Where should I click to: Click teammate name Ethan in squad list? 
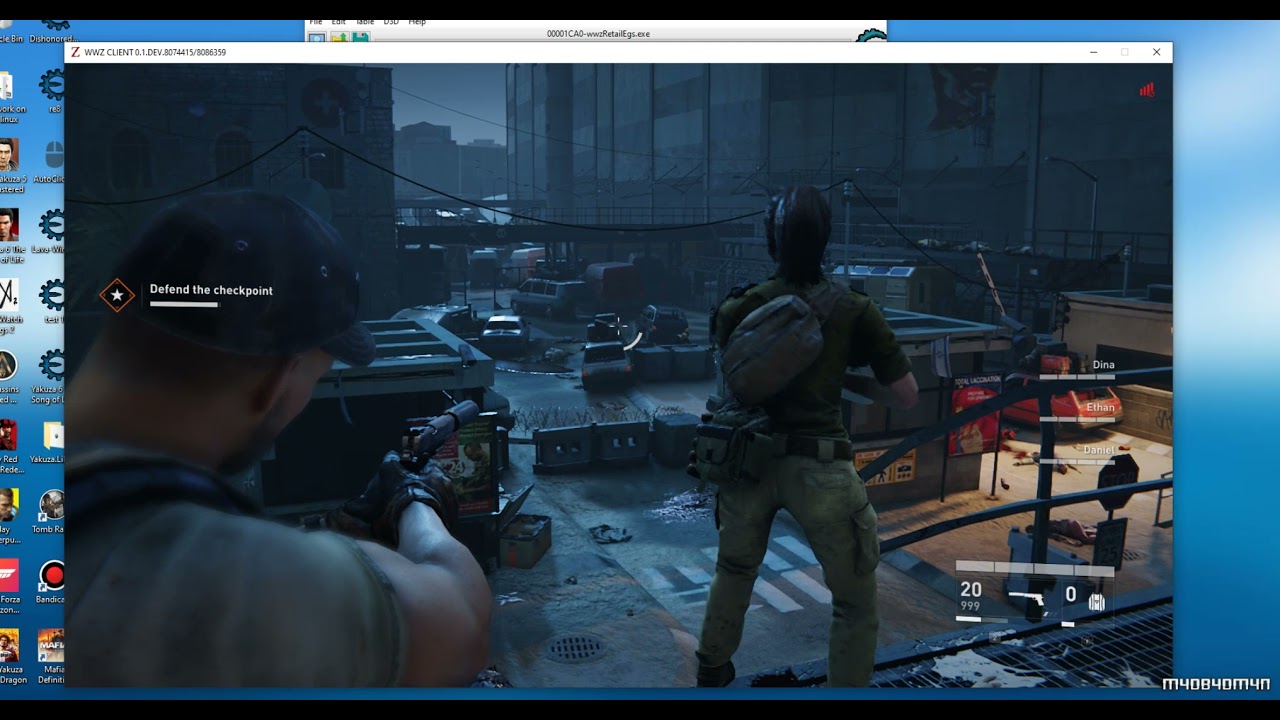pyautogui.click(x=1100, y=407)
